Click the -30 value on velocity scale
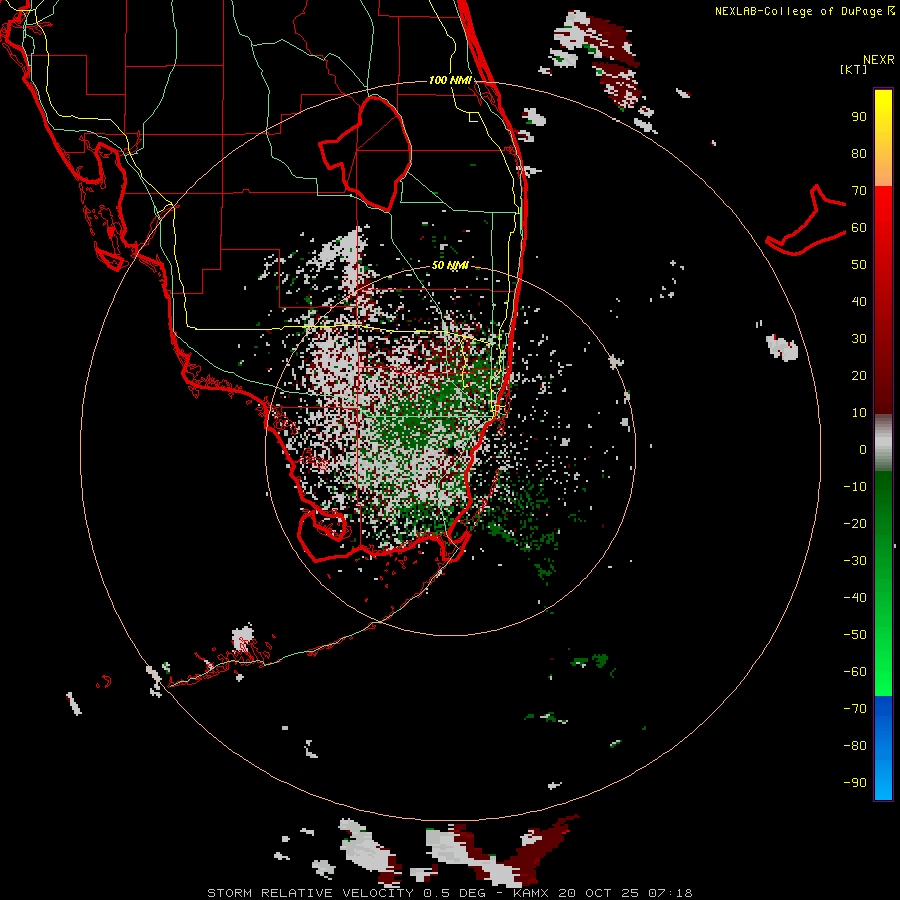 click(x=855, y=561)
